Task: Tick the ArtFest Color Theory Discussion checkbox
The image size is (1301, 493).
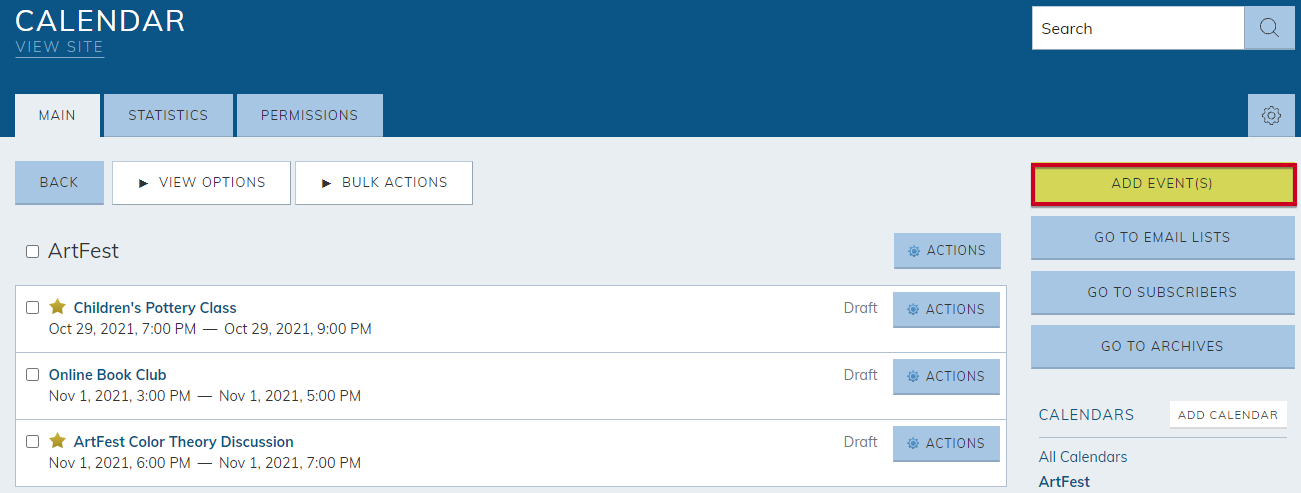Action: tap(32, 442)
